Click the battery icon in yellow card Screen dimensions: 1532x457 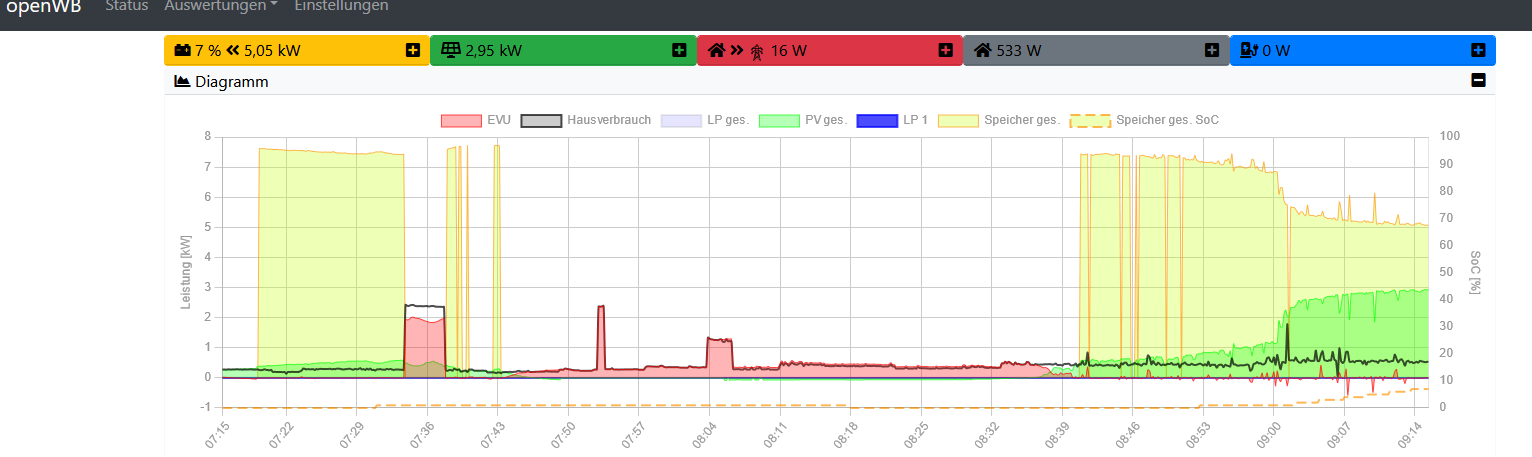[183, 50]
